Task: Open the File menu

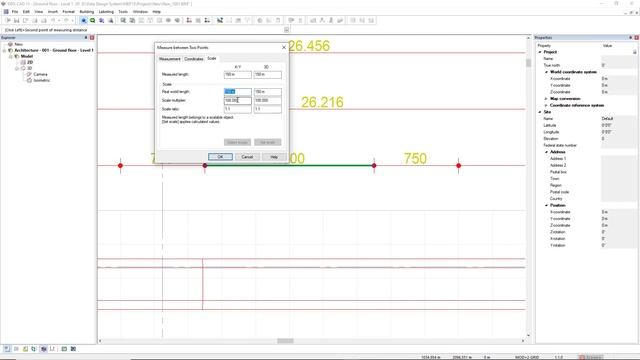Action: (x=15, y=12)
